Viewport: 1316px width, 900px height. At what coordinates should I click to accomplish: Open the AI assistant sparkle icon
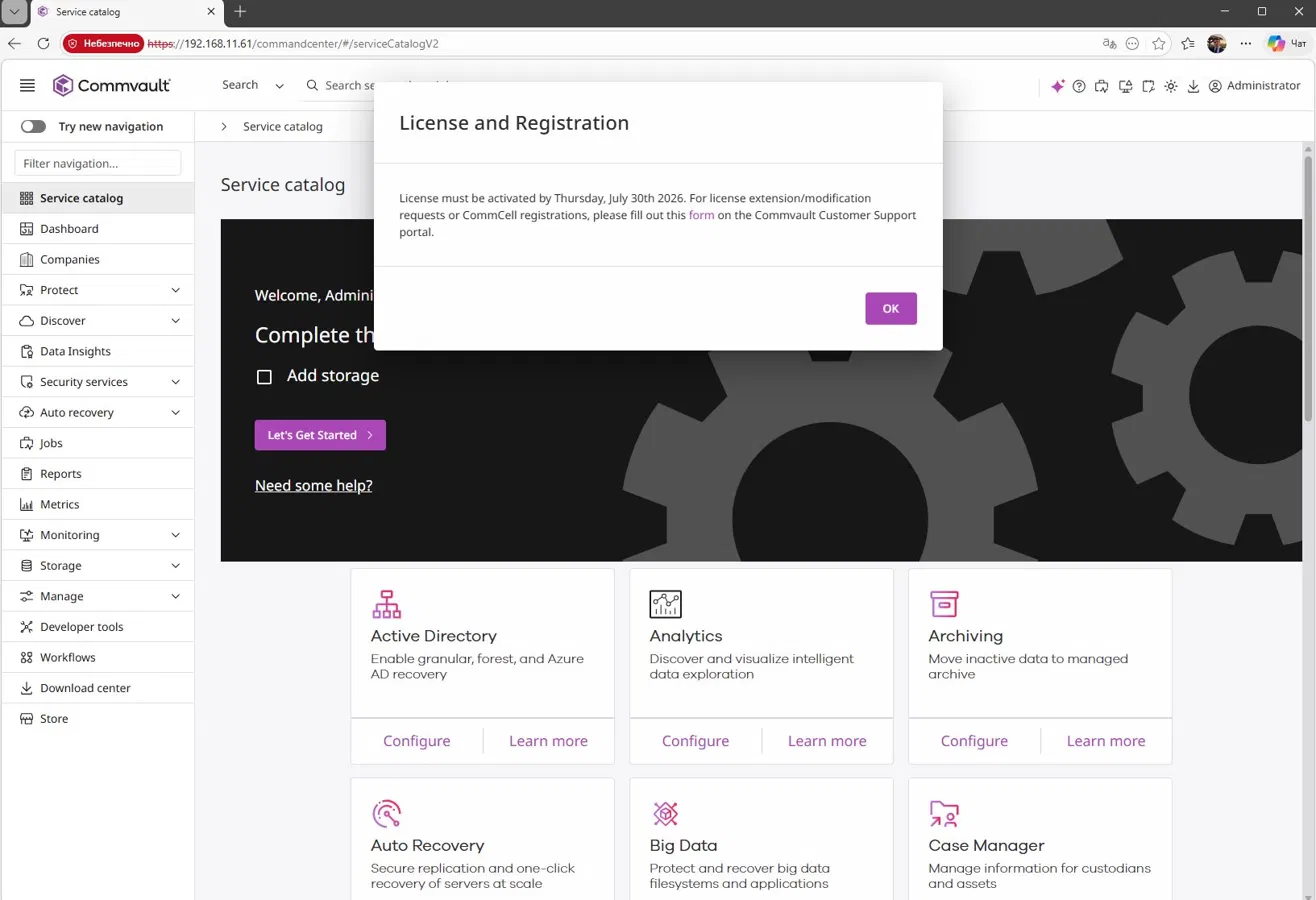[1057, 86]
